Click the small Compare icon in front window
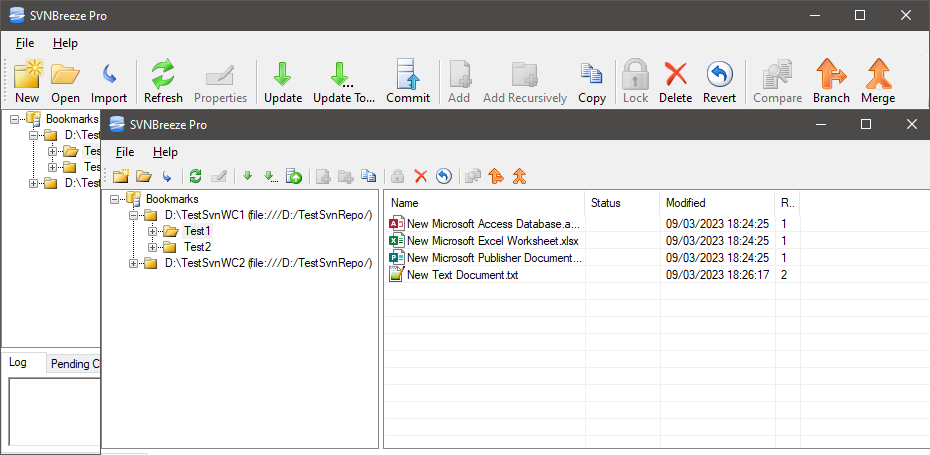 (473, 176)
